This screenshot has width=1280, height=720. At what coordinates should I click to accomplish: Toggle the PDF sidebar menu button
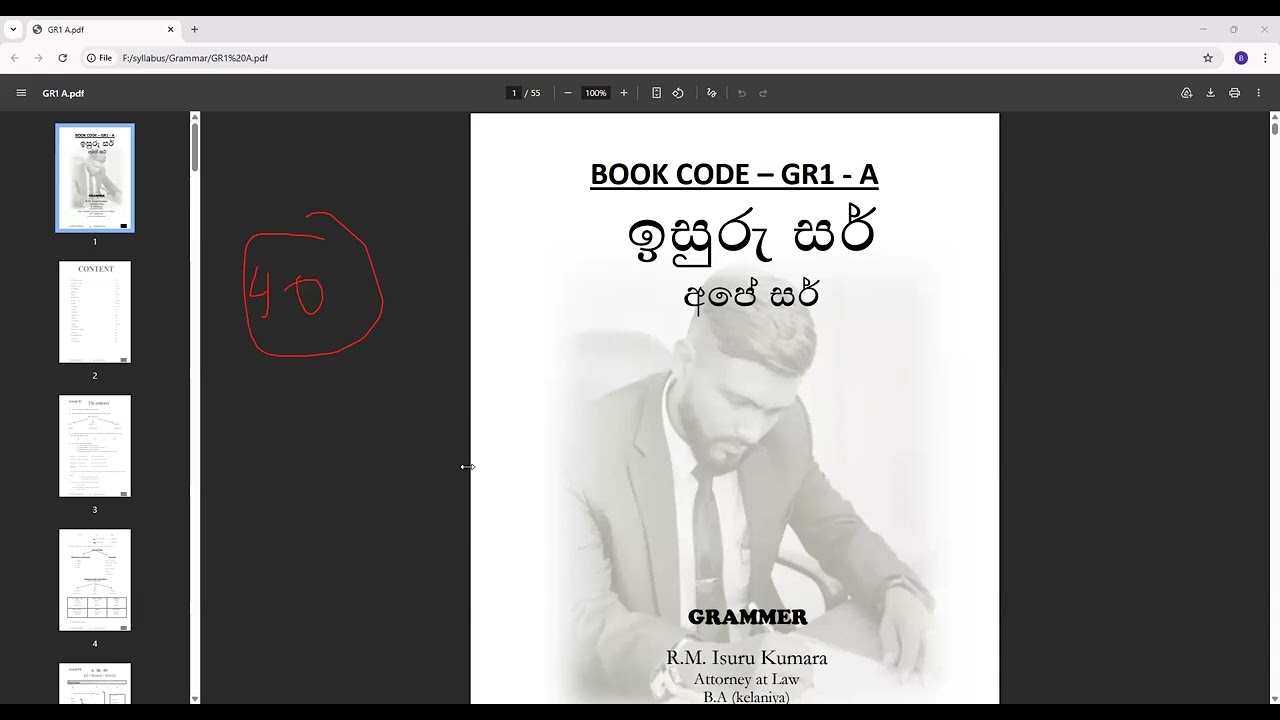[x=21, y=93]
